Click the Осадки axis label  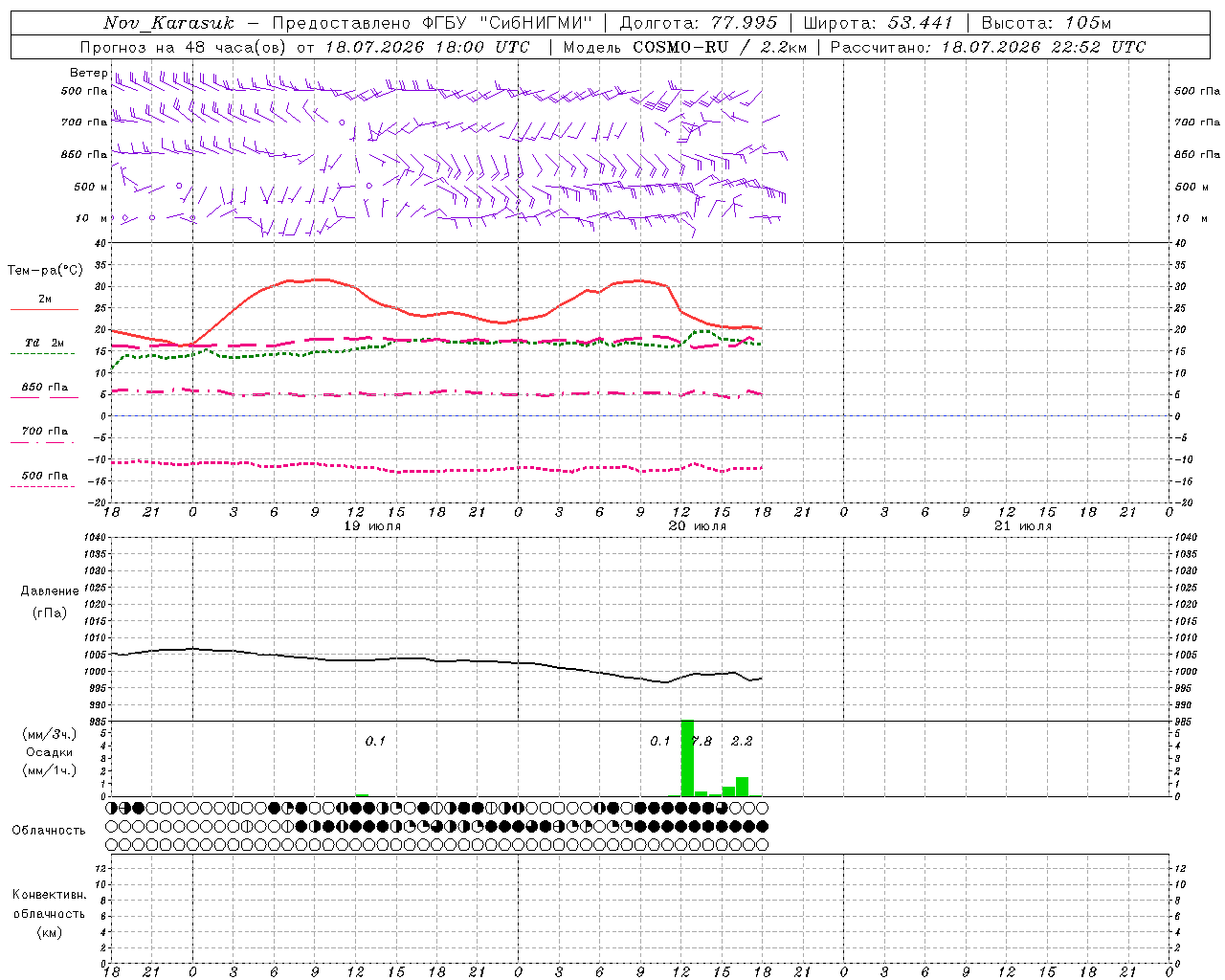point(49,752)
